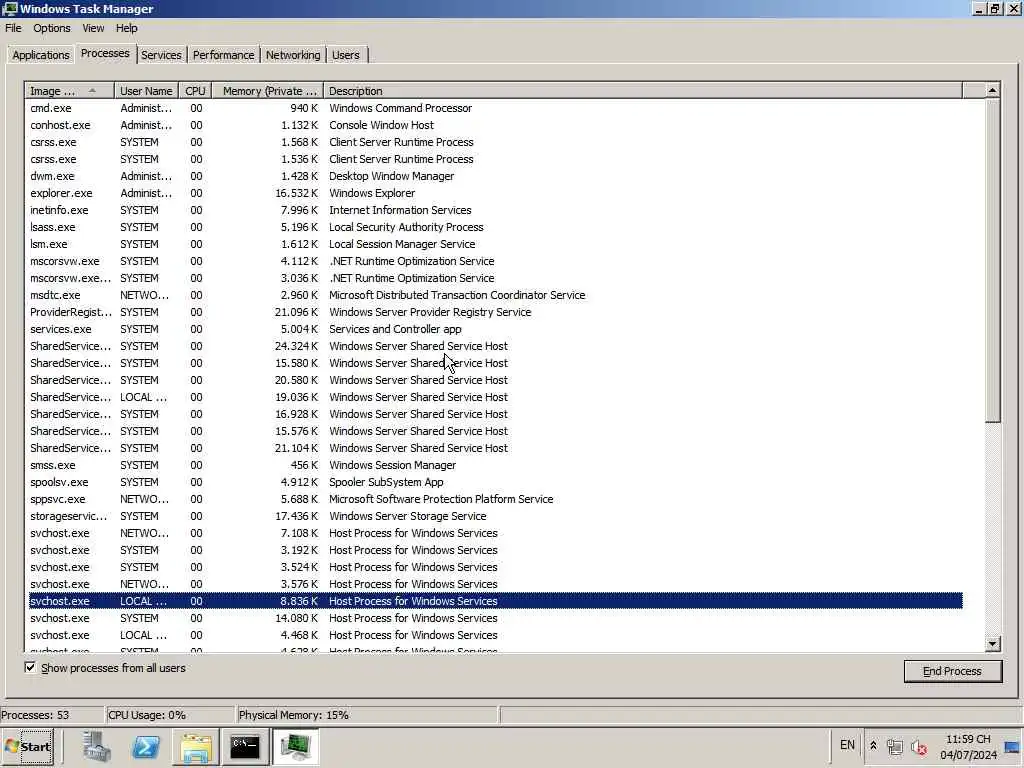The width and height of the screenshot is (1024, 768).
Task: Click the Task Manager title bar icon
Action: point(10,8)
